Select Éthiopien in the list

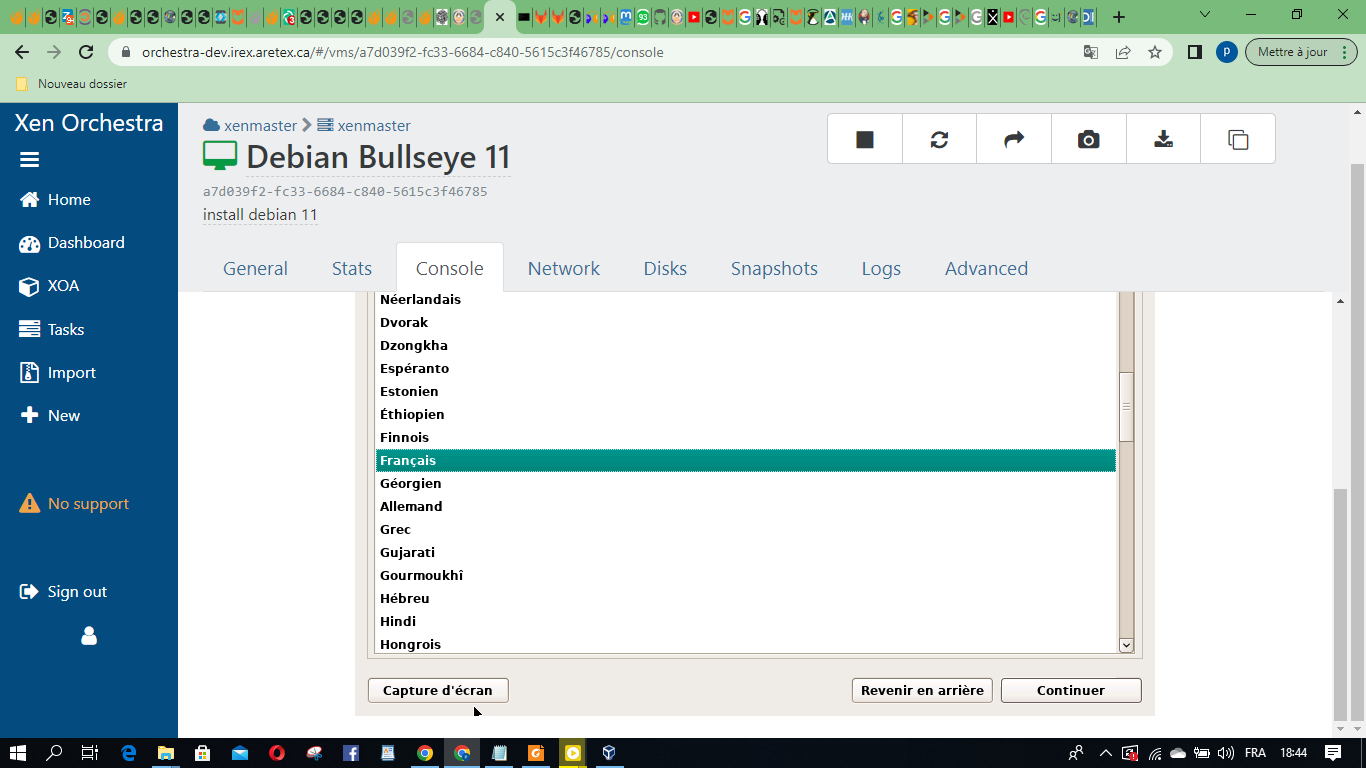pos(746,414)
